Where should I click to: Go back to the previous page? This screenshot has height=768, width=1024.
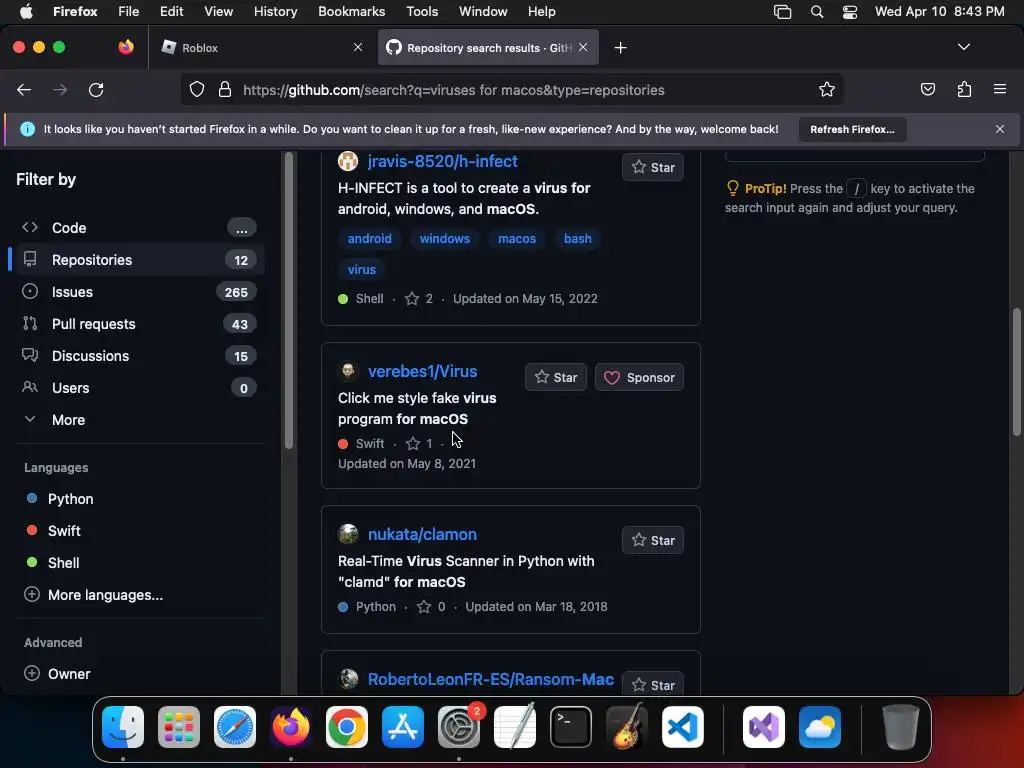coord(24,89)
